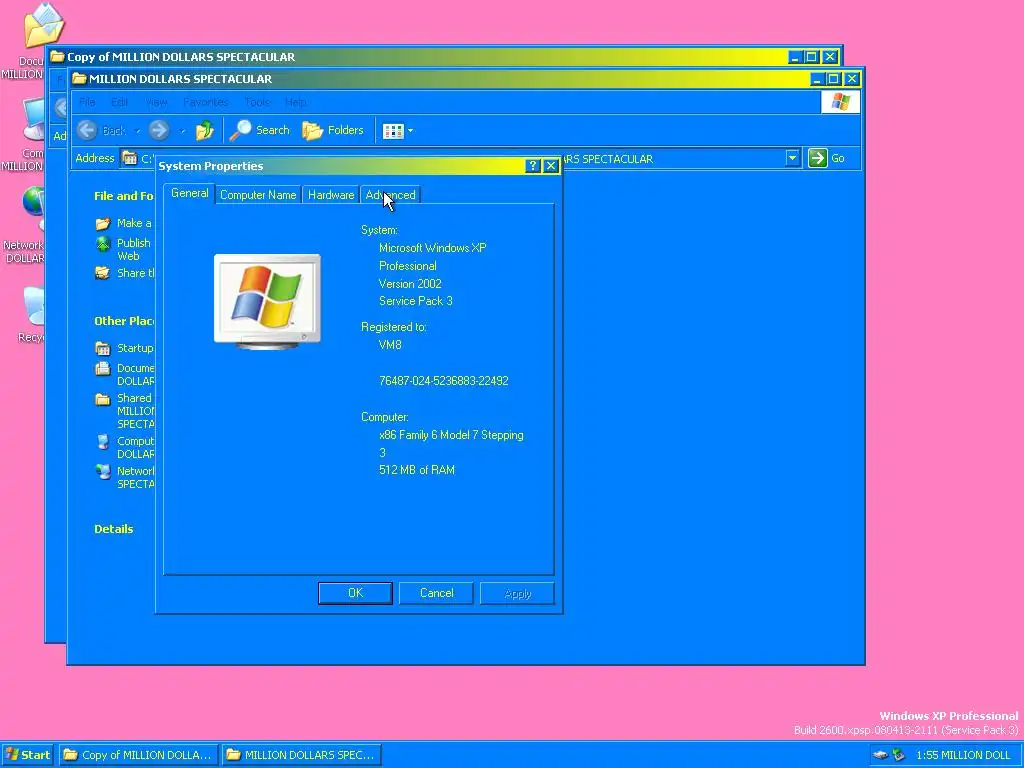The width and height of the screenshot is (1024, 768).
Task: Switch to MILLION DOLLARS SPEC... taskbar button
Action: (x=302, y=755)
